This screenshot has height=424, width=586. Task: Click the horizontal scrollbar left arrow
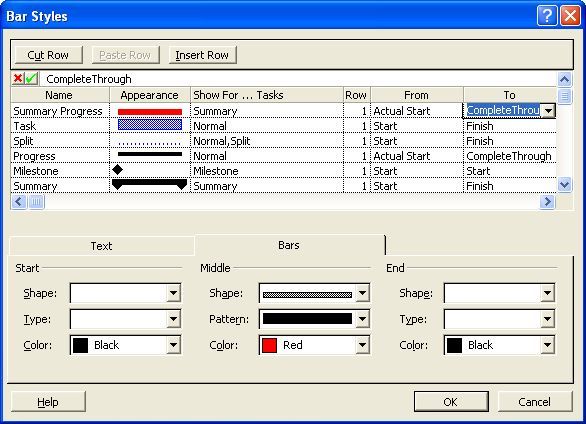(19, 202)
